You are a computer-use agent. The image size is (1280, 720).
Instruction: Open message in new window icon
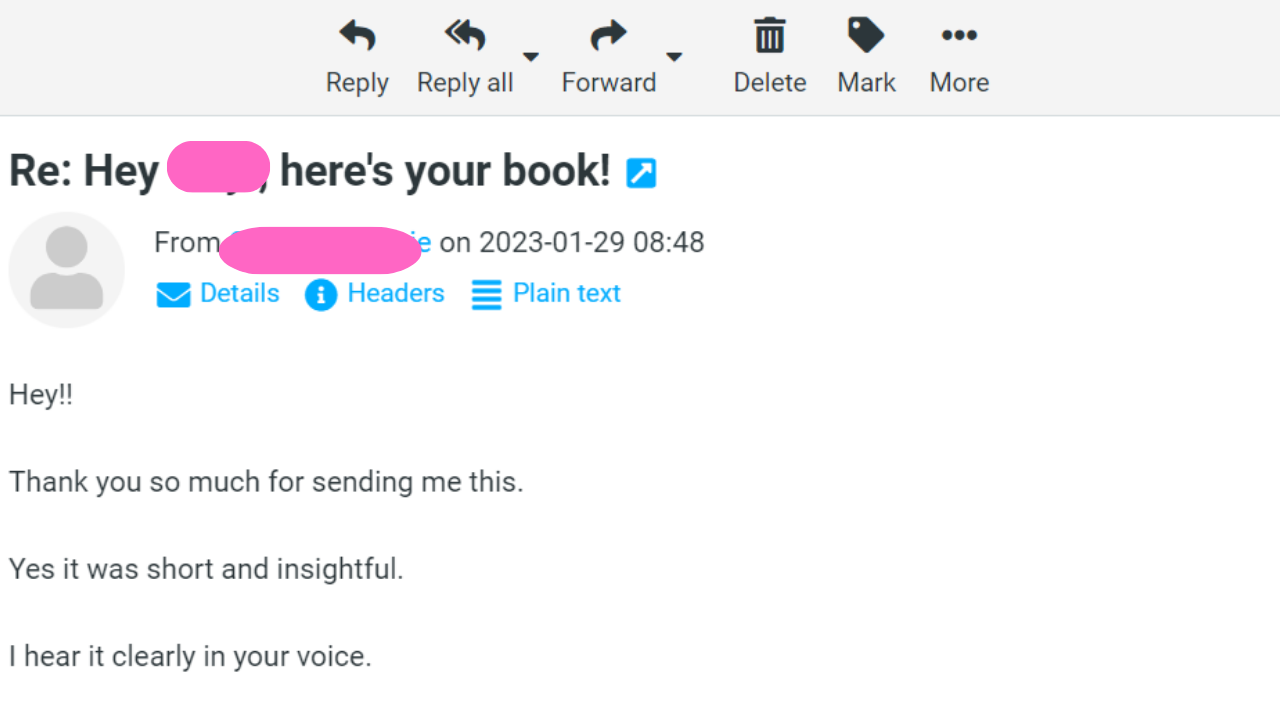(641, 173)
